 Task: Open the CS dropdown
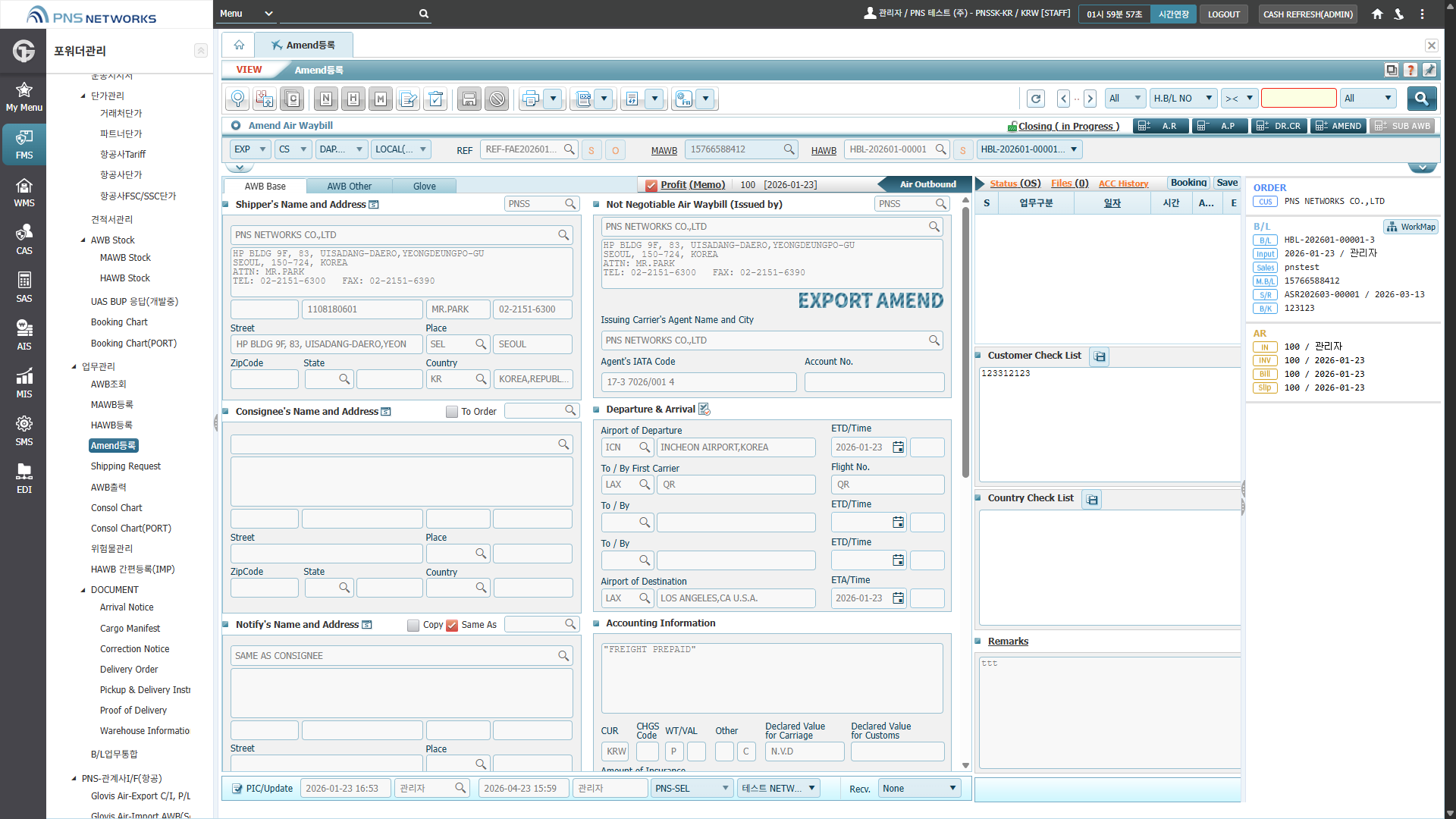point(293,149)
